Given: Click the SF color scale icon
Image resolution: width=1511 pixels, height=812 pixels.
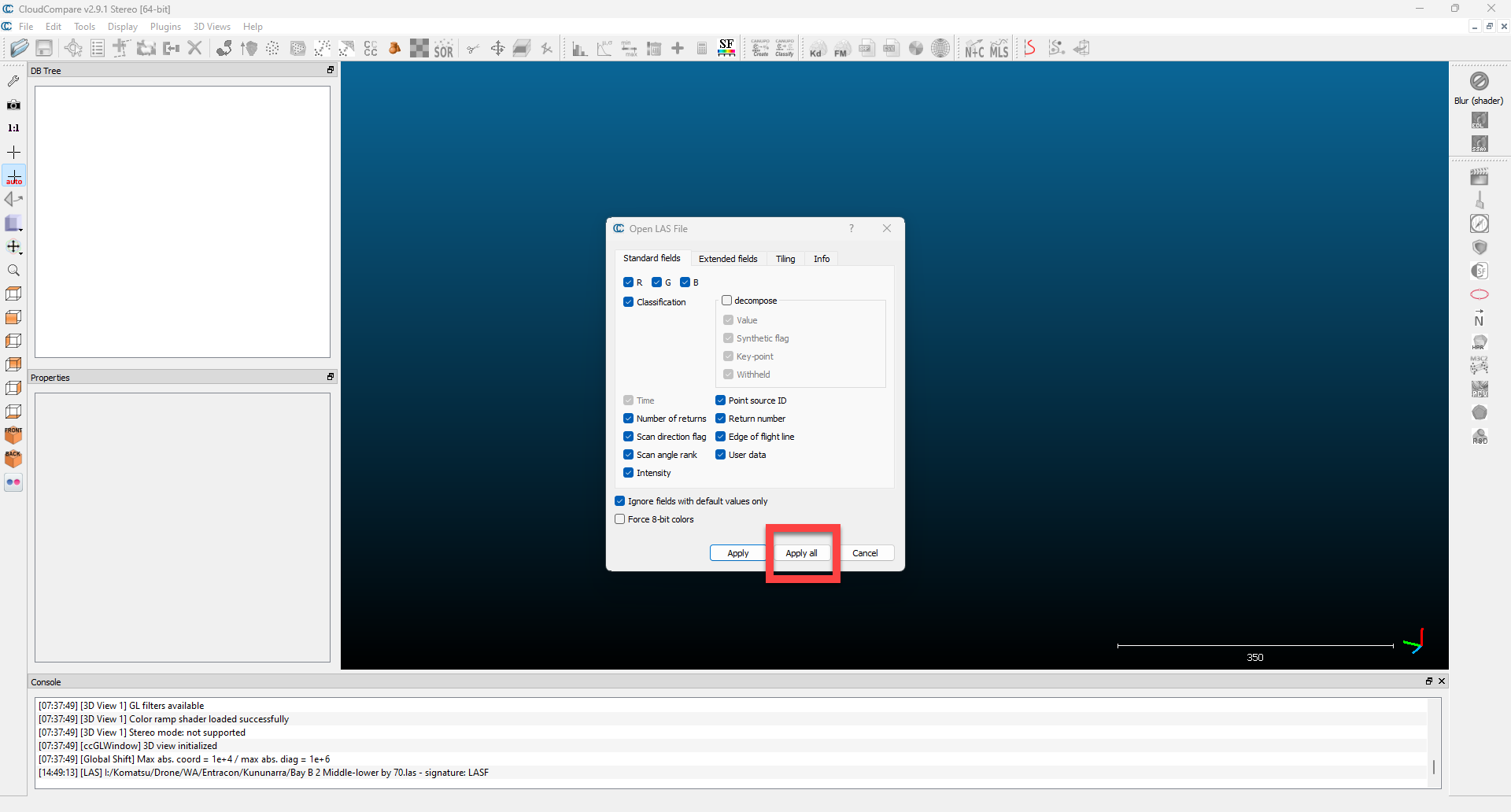Looking at the screenshot, I should coord(726,49).
